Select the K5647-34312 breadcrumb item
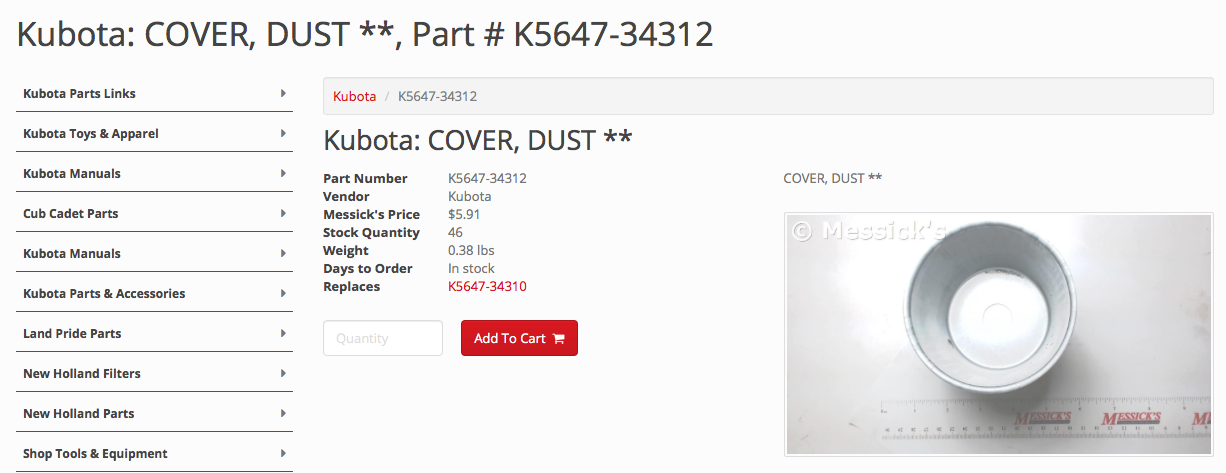 (437, 96)
